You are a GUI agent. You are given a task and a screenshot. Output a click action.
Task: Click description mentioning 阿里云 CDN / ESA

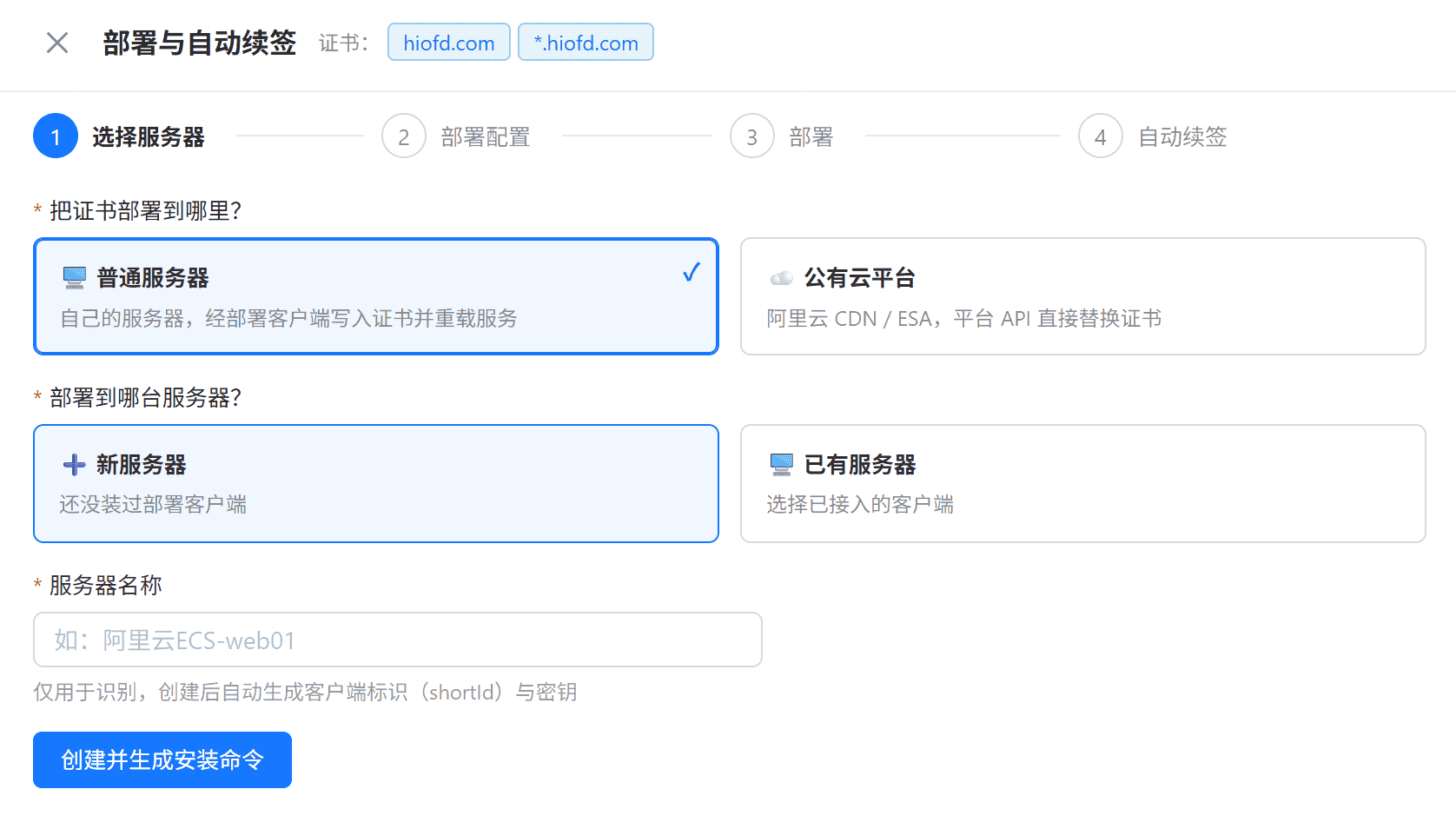coord(964,319)
